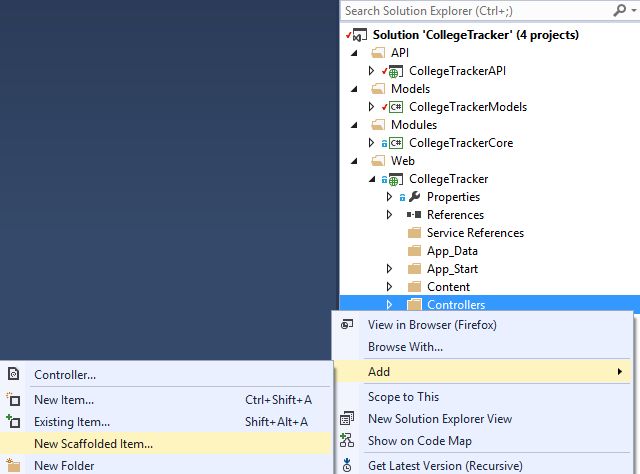The image size is (640, 474).
Task: Click the Web folder icon
Action: click(x=378, y=161)
